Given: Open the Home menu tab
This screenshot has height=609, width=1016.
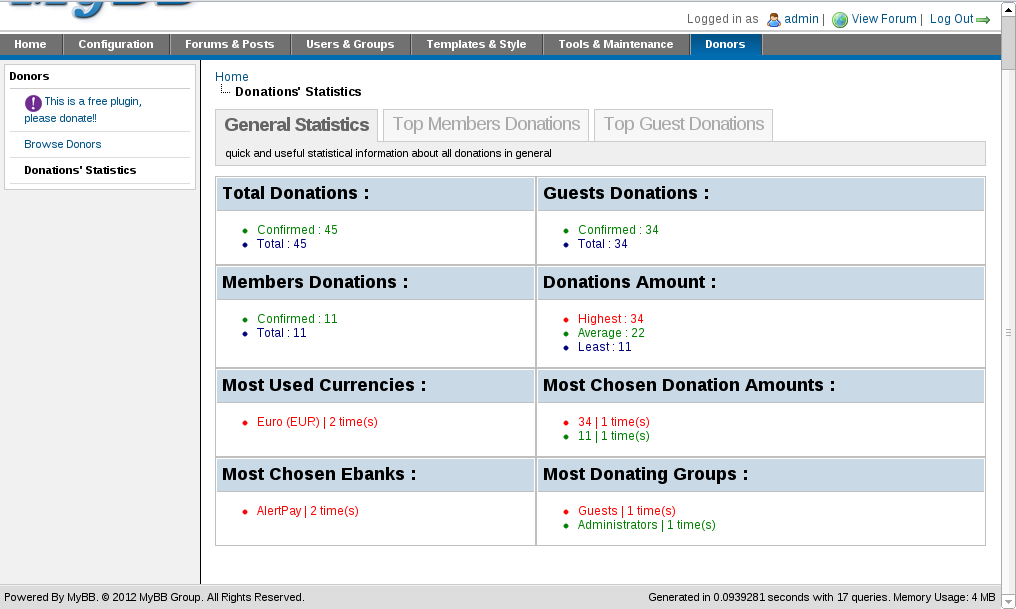Looking at the screenshot, I should 30,44.
